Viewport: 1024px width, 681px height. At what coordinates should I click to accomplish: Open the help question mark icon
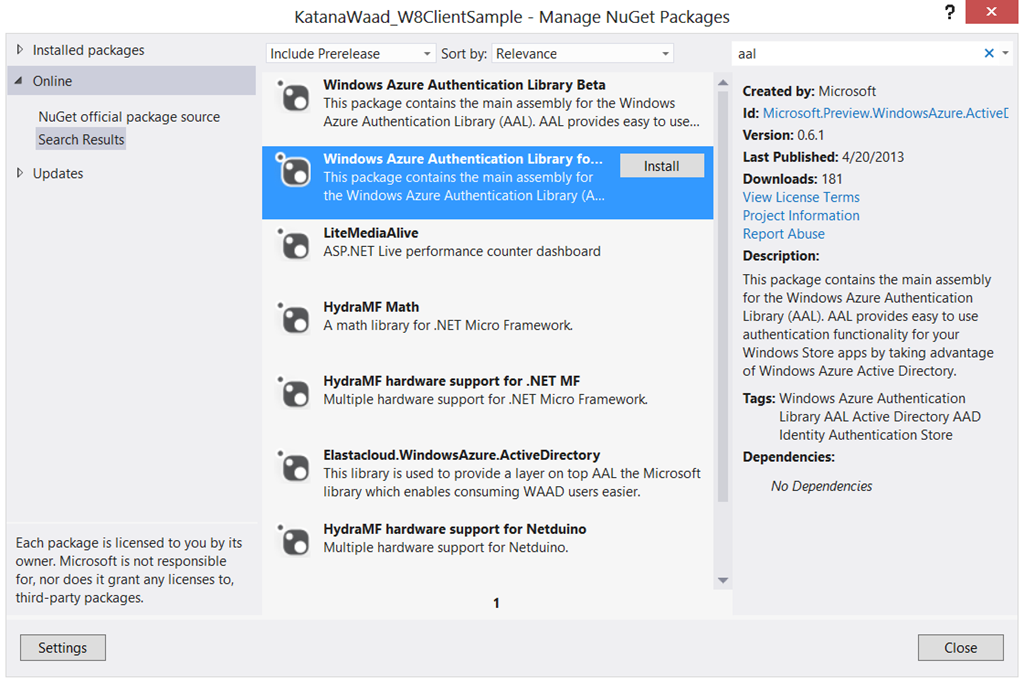tap(950, 12)
